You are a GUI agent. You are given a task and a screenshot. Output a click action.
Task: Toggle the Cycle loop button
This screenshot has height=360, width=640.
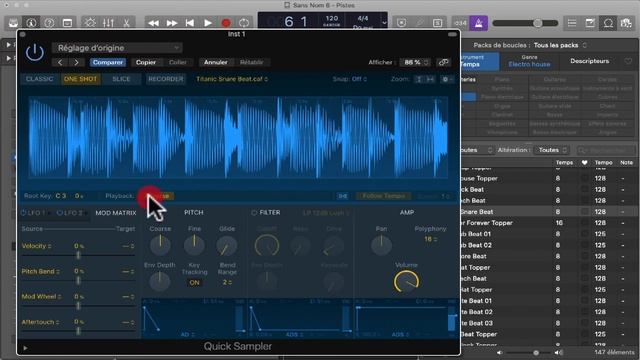pyautogui.click(x=244, y=23)
